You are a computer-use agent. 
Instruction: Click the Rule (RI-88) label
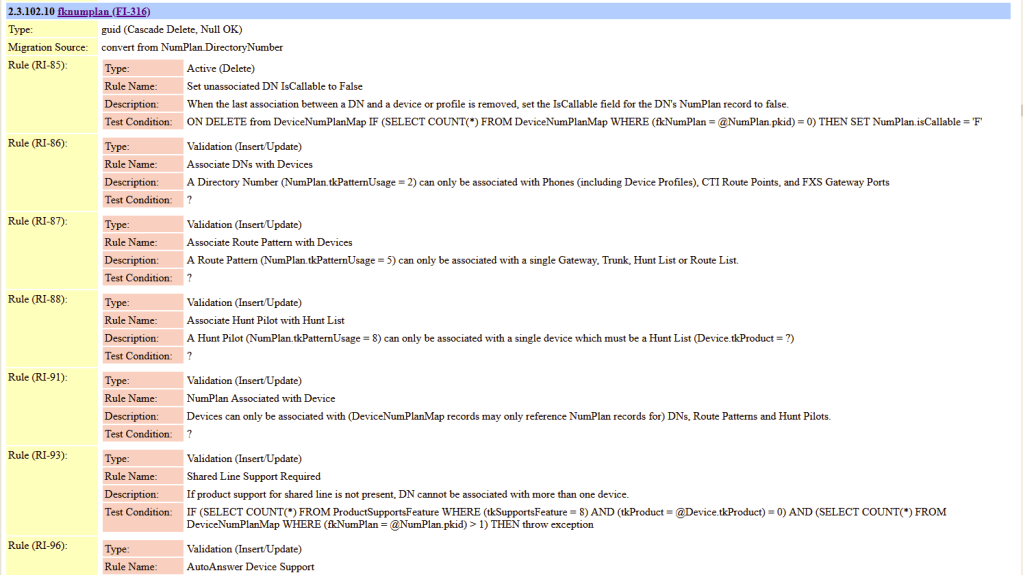(38, 300)
